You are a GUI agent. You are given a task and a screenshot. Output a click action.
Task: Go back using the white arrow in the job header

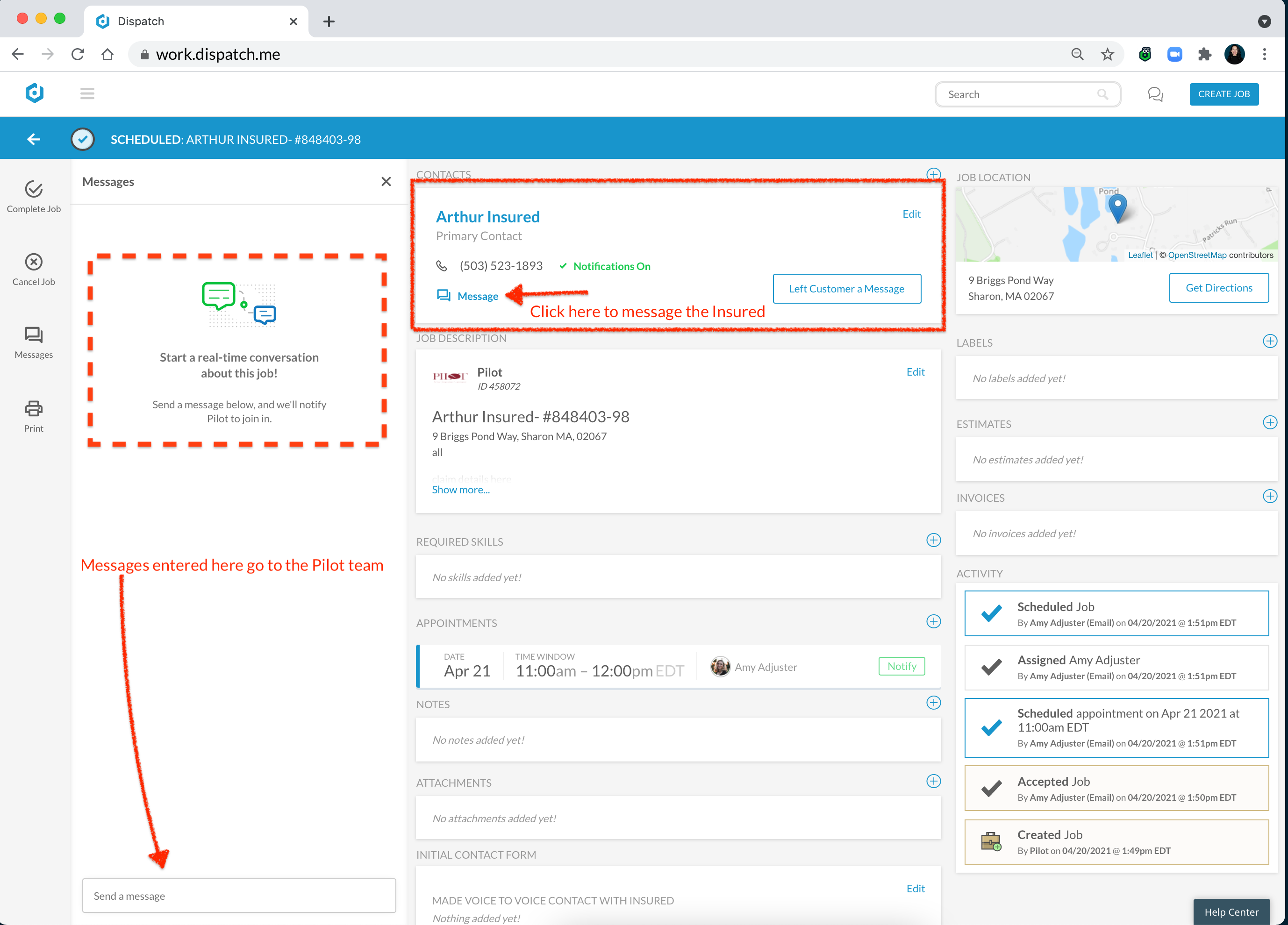click(34, 139)
